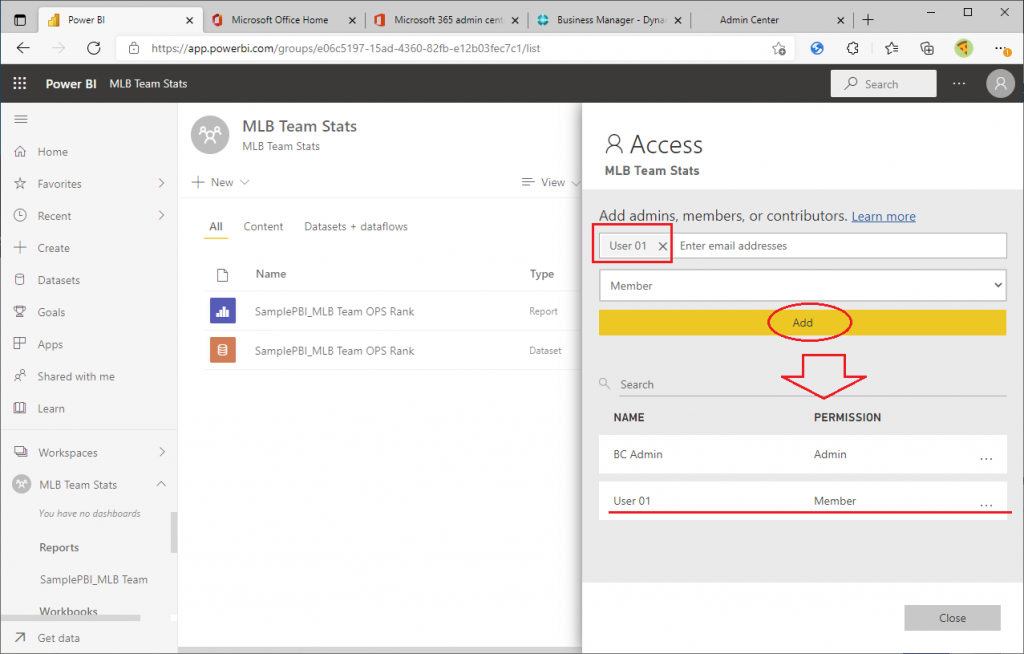
Task: Click the access list Search field
Action: click(813, 384)
